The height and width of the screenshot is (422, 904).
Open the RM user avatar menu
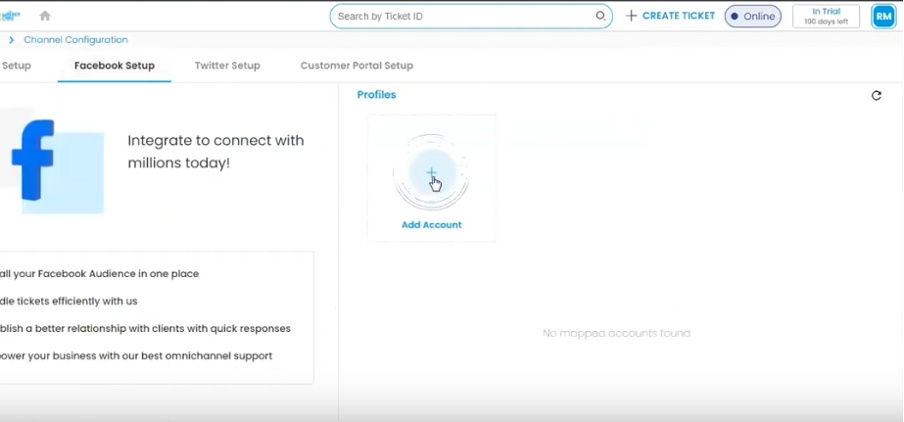pos(883,16)
